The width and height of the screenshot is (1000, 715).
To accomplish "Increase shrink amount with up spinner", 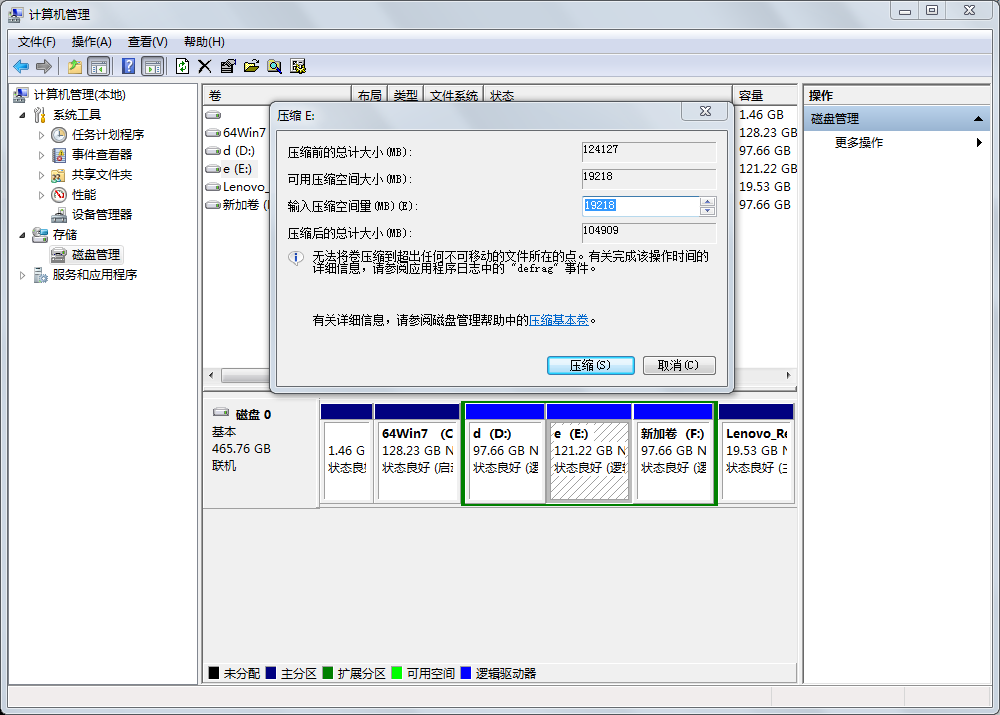I will pos(707,201).
